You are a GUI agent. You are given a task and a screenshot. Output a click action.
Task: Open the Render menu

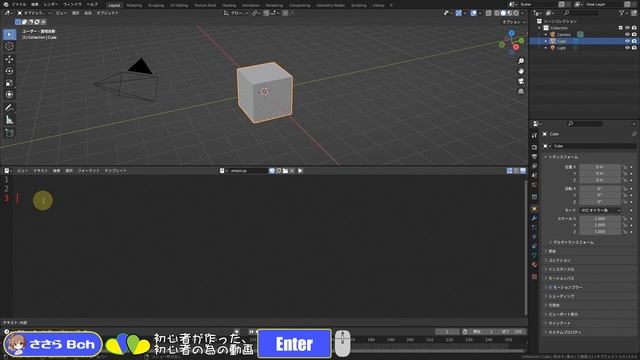point(51,4)
